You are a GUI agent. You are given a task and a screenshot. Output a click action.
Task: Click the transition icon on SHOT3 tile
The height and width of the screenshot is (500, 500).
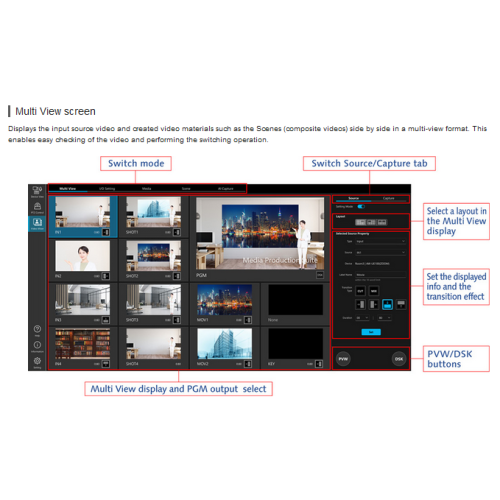(177, 320)
